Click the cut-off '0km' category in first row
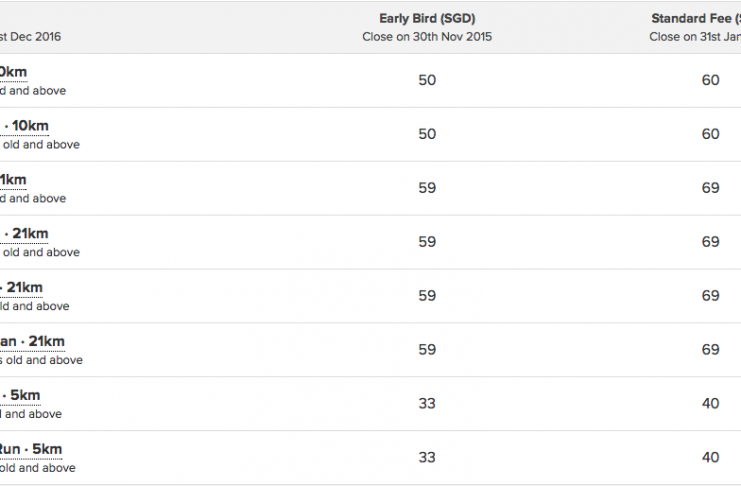Viewport: 741px width, 486px height. click(13, 72)
